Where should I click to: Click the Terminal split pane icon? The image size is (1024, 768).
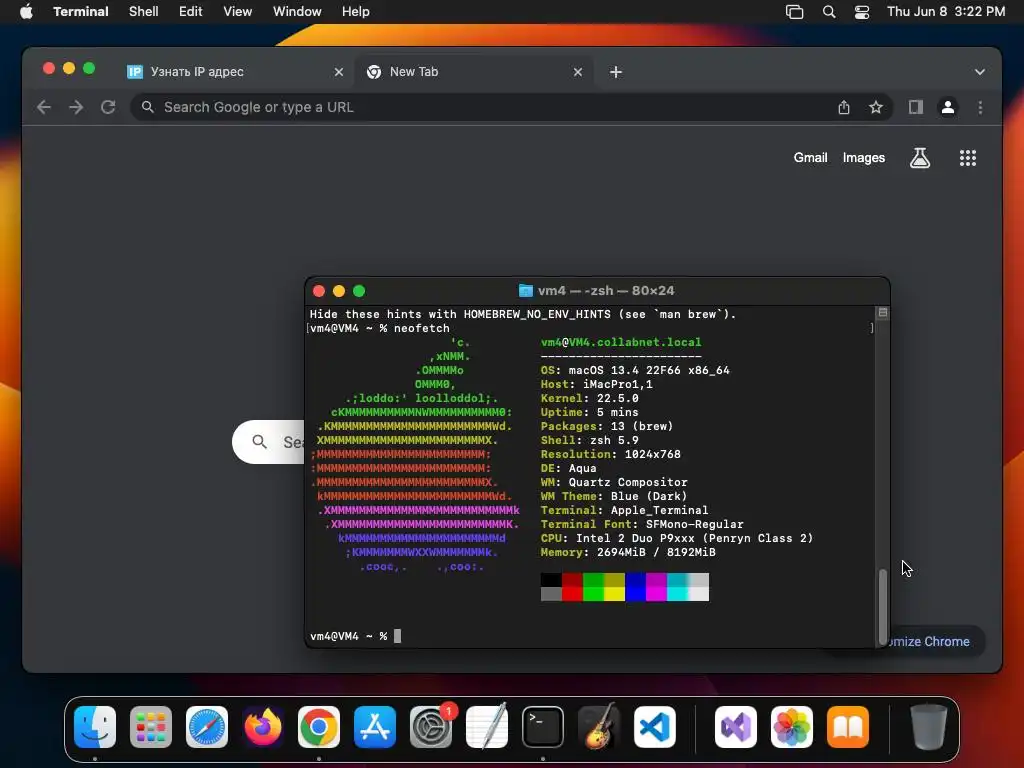882,313
